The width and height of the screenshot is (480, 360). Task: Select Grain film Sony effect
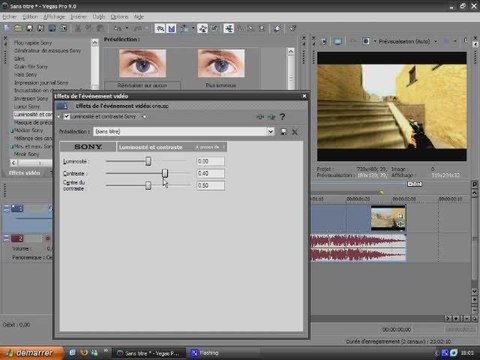tap(31, 67)
